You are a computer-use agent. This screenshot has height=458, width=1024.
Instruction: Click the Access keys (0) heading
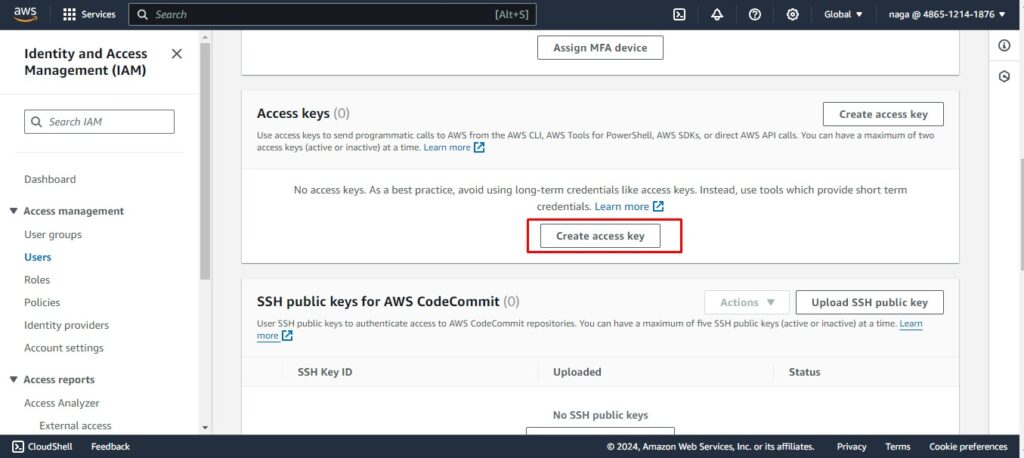pyautogui.click(x=303, y=114)
